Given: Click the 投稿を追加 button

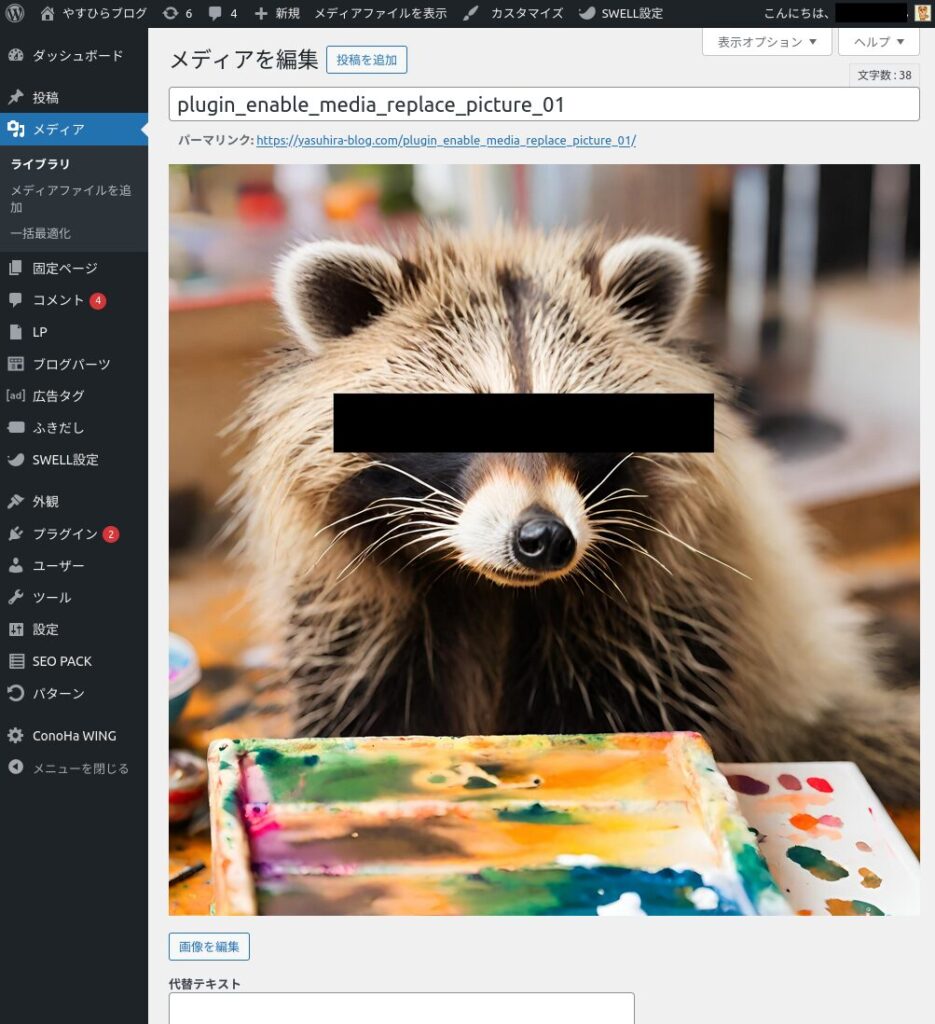Looking at the screenshot, I should tap(366, 60).
